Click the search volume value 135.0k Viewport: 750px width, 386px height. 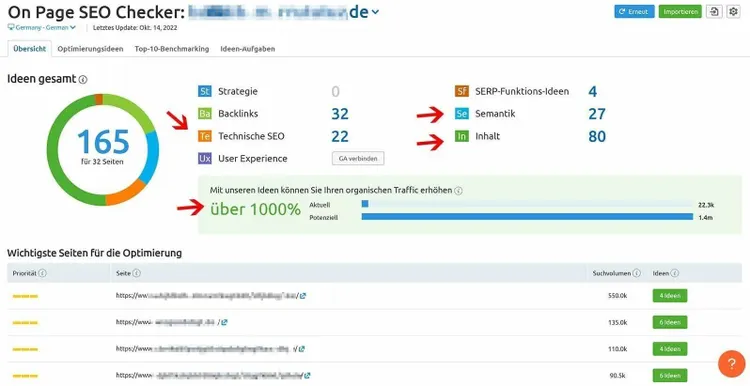618,322
